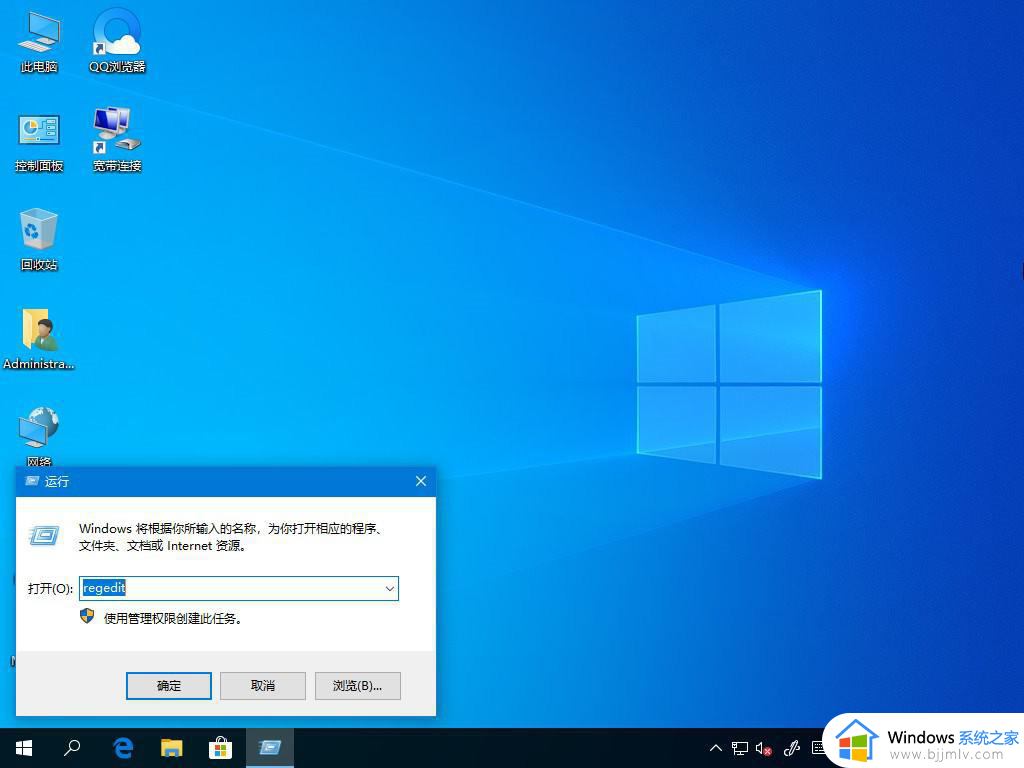Click the pen input tray icon

(792, 748)
